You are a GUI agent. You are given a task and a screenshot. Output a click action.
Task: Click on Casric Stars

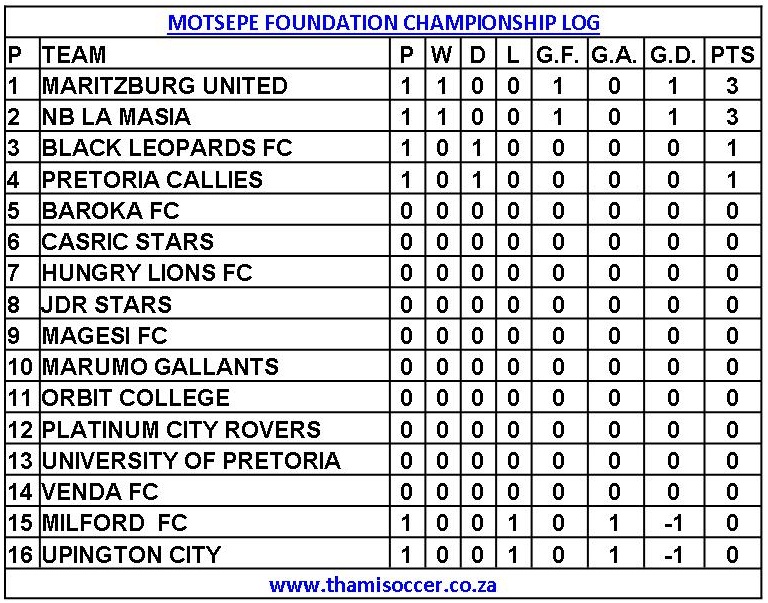point(127,242)
